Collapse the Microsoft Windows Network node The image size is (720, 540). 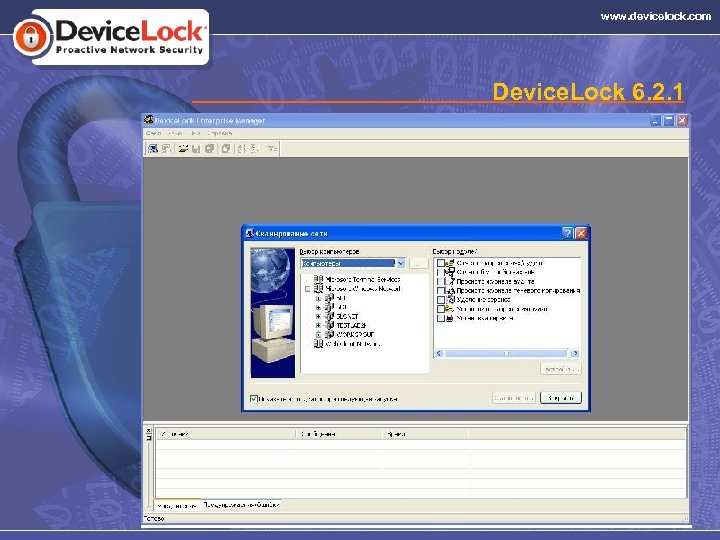tap(307, 289)
